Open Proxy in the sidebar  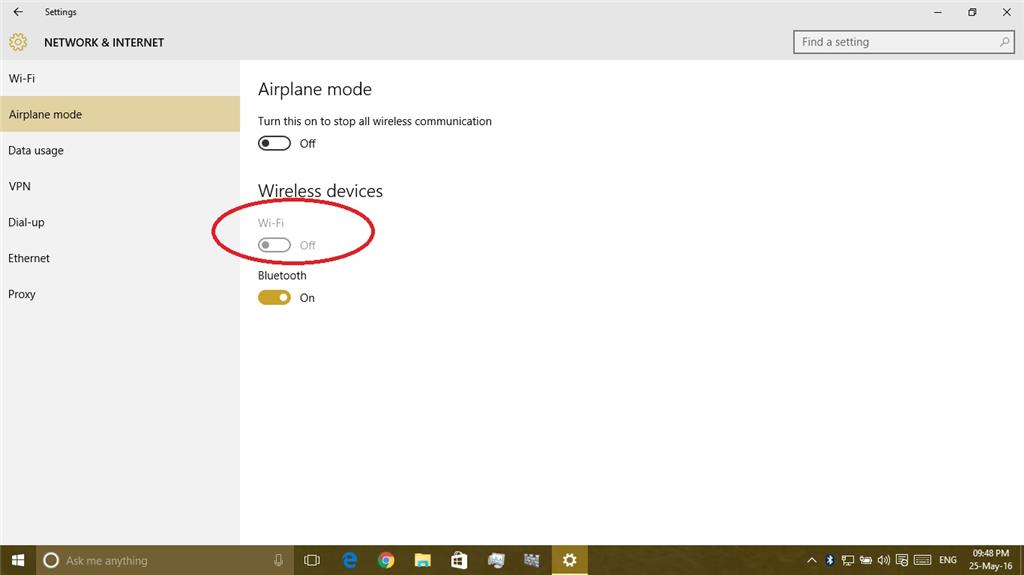pyautogui.click(x=120, y=294)
